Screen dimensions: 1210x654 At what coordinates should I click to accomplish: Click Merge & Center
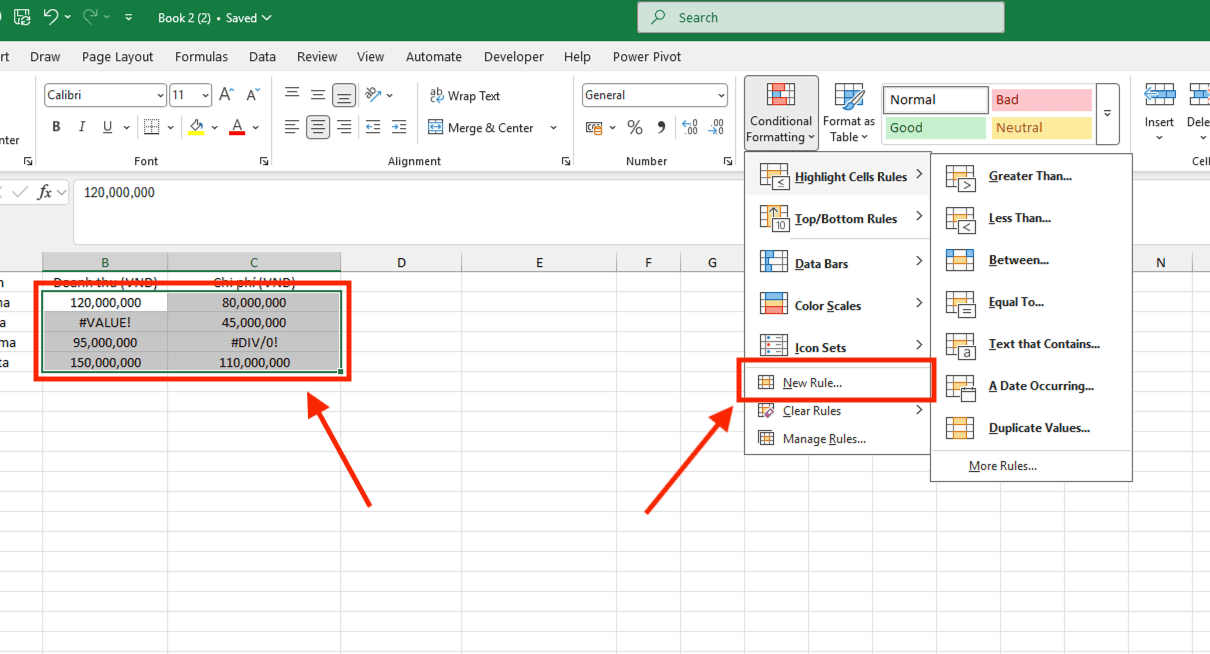(482, 128)
